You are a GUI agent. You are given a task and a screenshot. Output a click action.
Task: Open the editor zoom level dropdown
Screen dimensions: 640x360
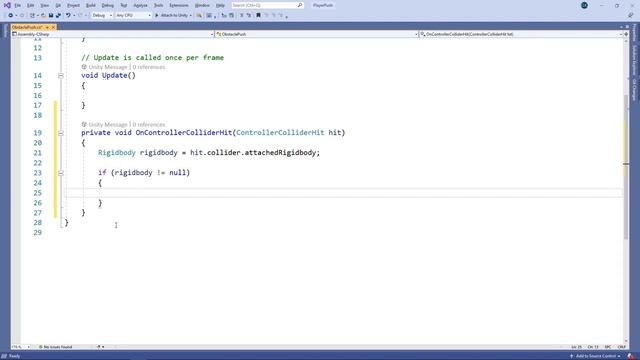(20, 347)
